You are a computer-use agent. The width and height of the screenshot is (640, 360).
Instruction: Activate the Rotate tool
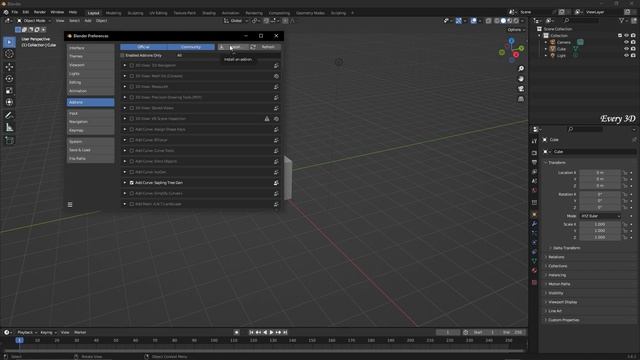pyautogui.click(x=9, y=78)
